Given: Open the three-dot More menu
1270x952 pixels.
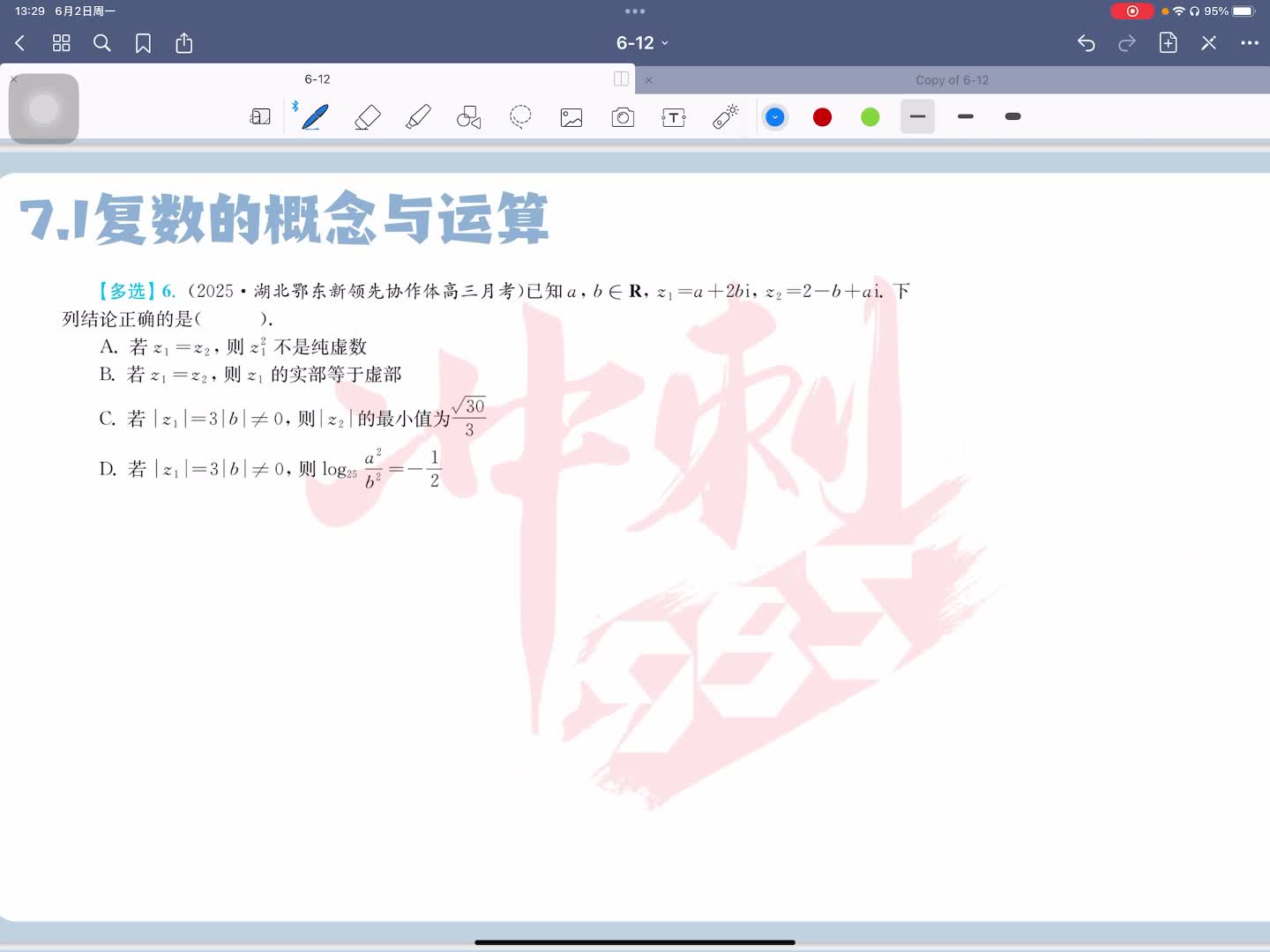Looking at the screenshot, I should (1249, 43).
